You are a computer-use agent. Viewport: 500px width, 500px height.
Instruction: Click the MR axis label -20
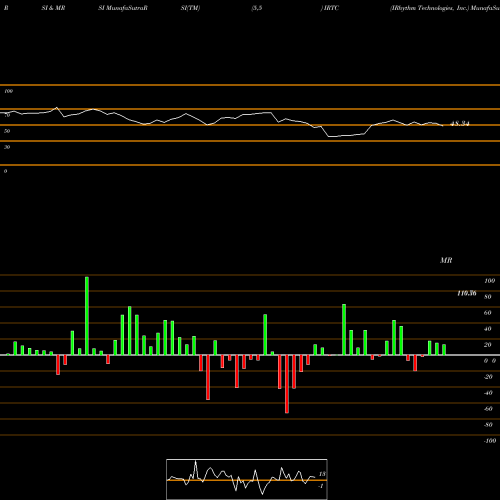tap(488, 377)
